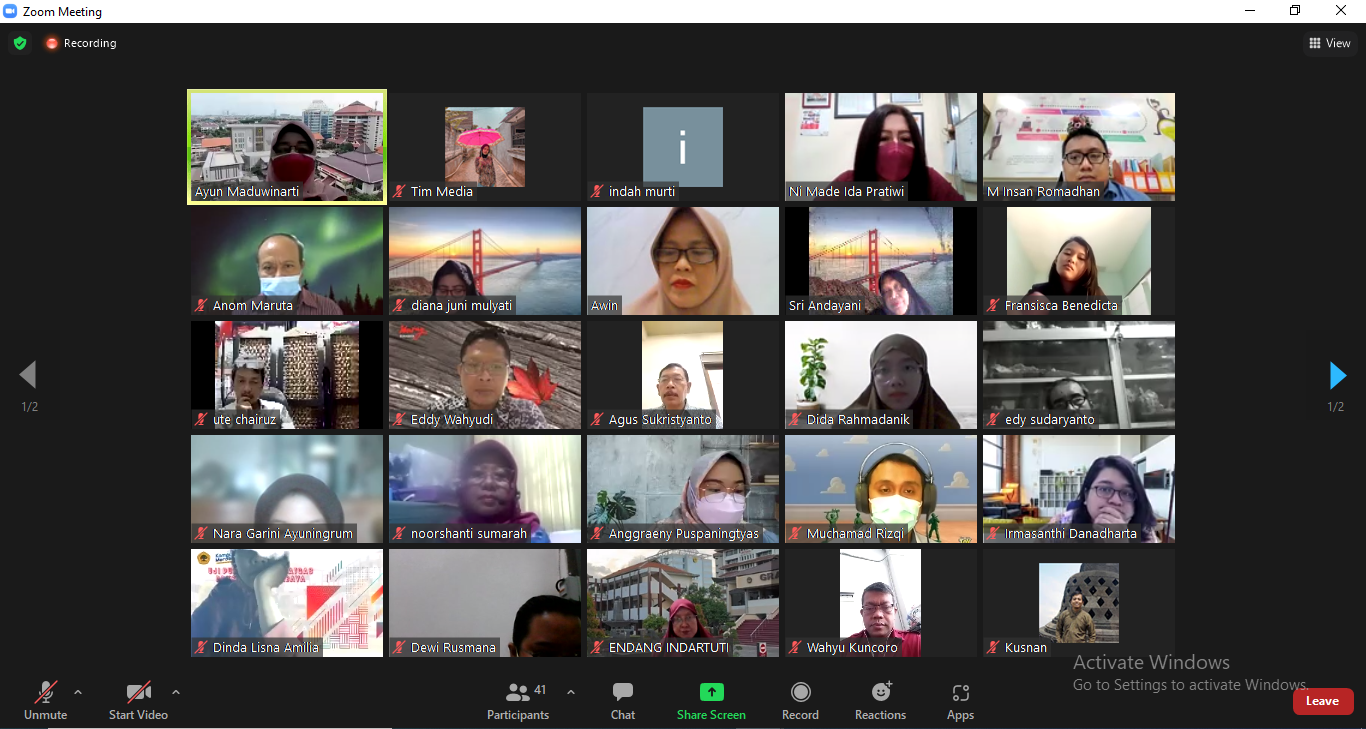This screenshot has width=1366, height=729.
Task: Select ute chairuz's video tile
Action: coord(287,375)
